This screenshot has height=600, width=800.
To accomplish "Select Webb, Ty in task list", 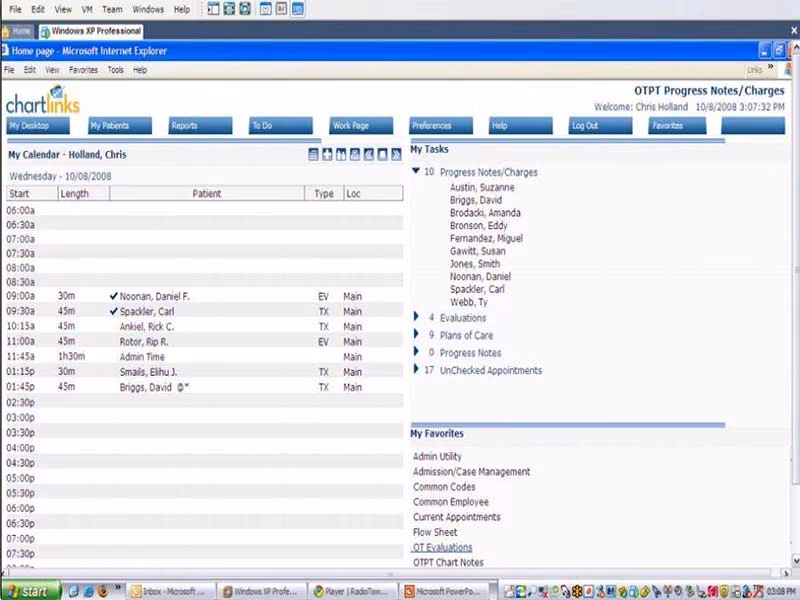I will [468, 302].
